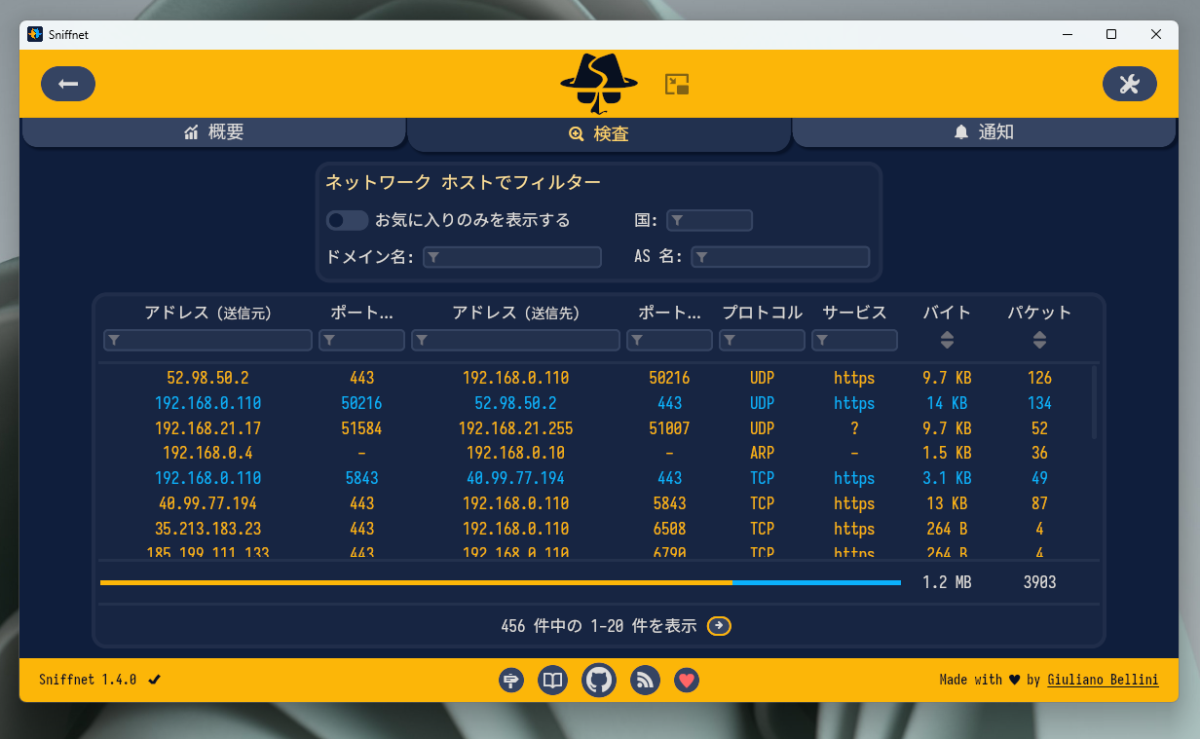This screenshot has height=739, width=1200.
Task: Click 456 件中の 1-20 件を表示 text
Action: point(599,626)
